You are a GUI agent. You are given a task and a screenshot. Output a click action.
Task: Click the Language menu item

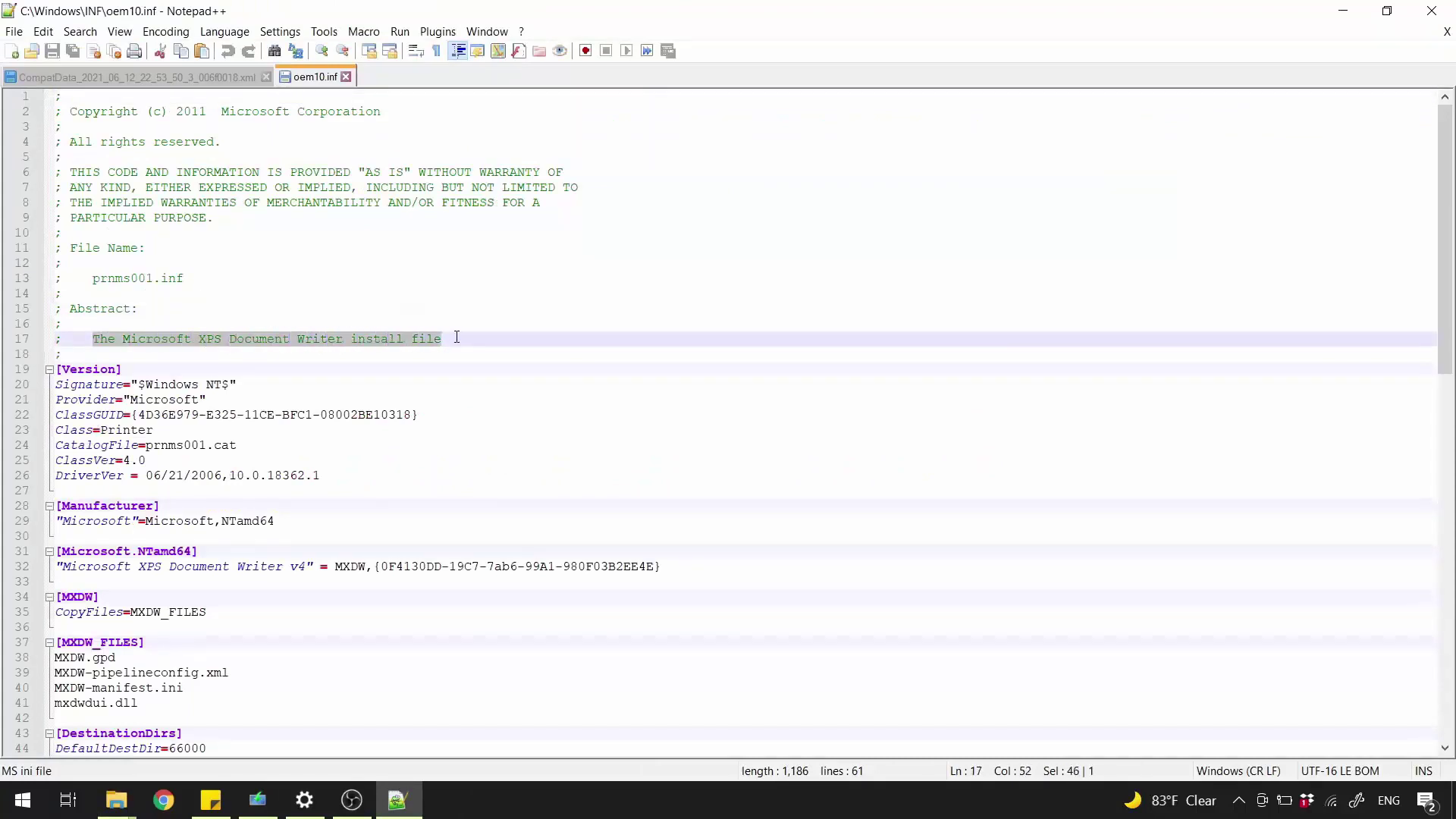click(224, 31)
